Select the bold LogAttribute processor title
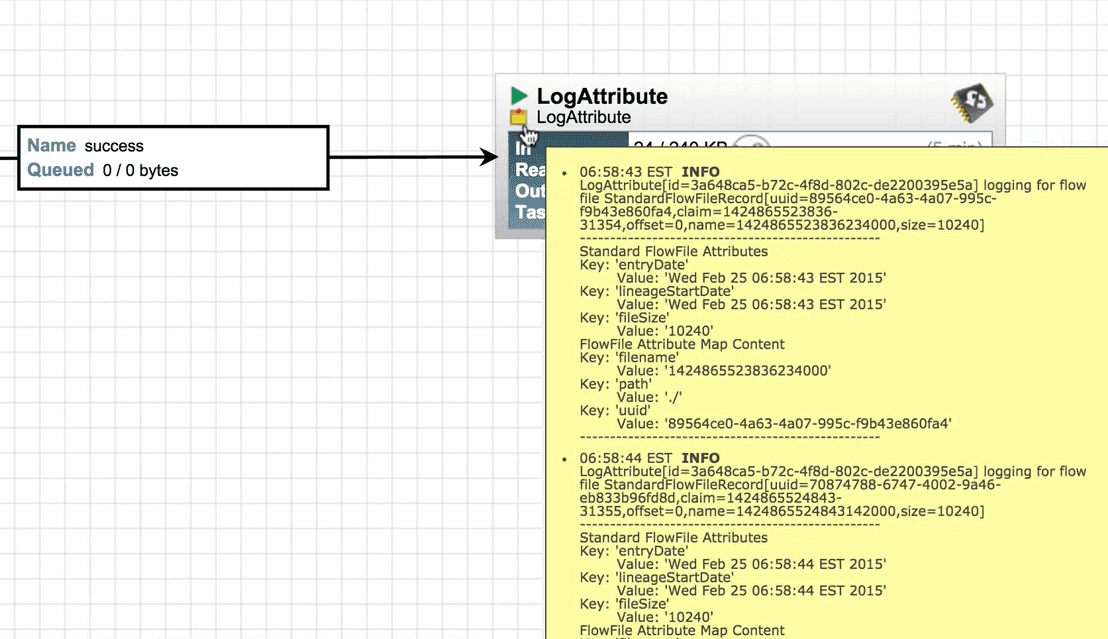1108x639 pixels. click(602, 96)
